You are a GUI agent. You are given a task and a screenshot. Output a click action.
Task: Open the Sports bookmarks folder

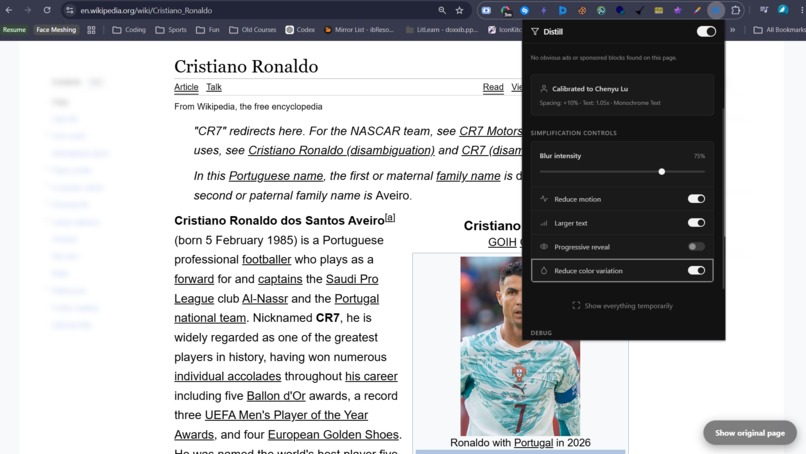[x=171, y=30]
